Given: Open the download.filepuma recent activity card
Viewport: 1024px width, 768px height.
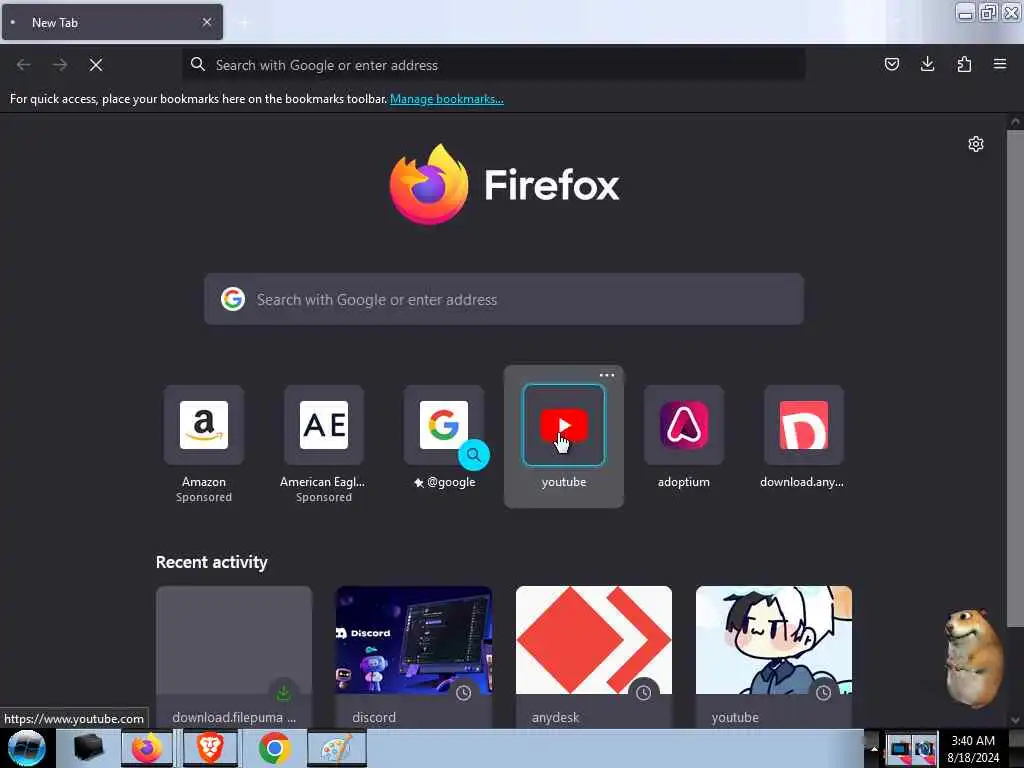Looking at the screenshot, I should click(x=234, y=657).
